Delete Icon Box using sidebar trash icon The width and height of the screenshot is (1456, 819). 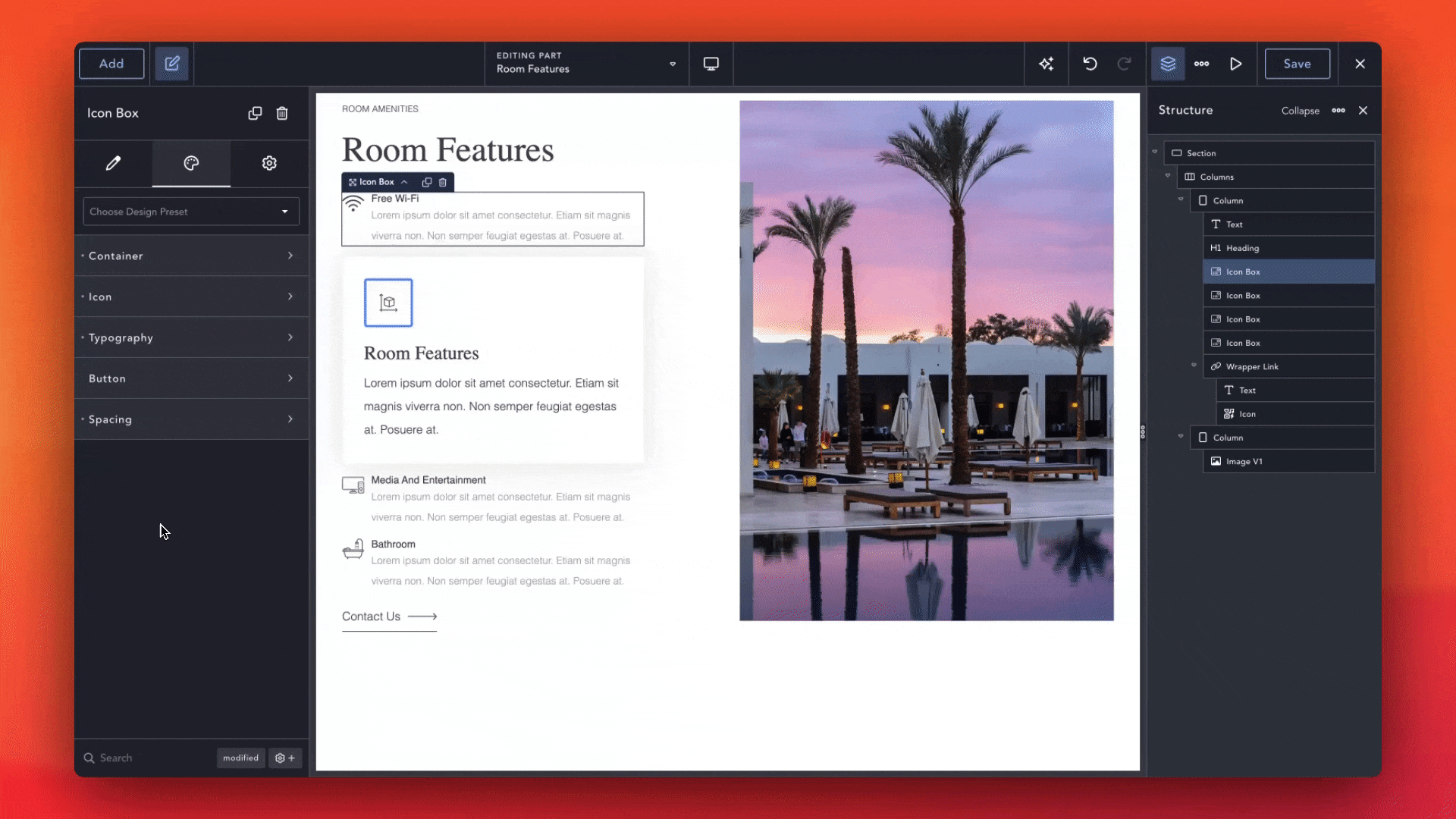pyautogui.click(x=282, y=113)
